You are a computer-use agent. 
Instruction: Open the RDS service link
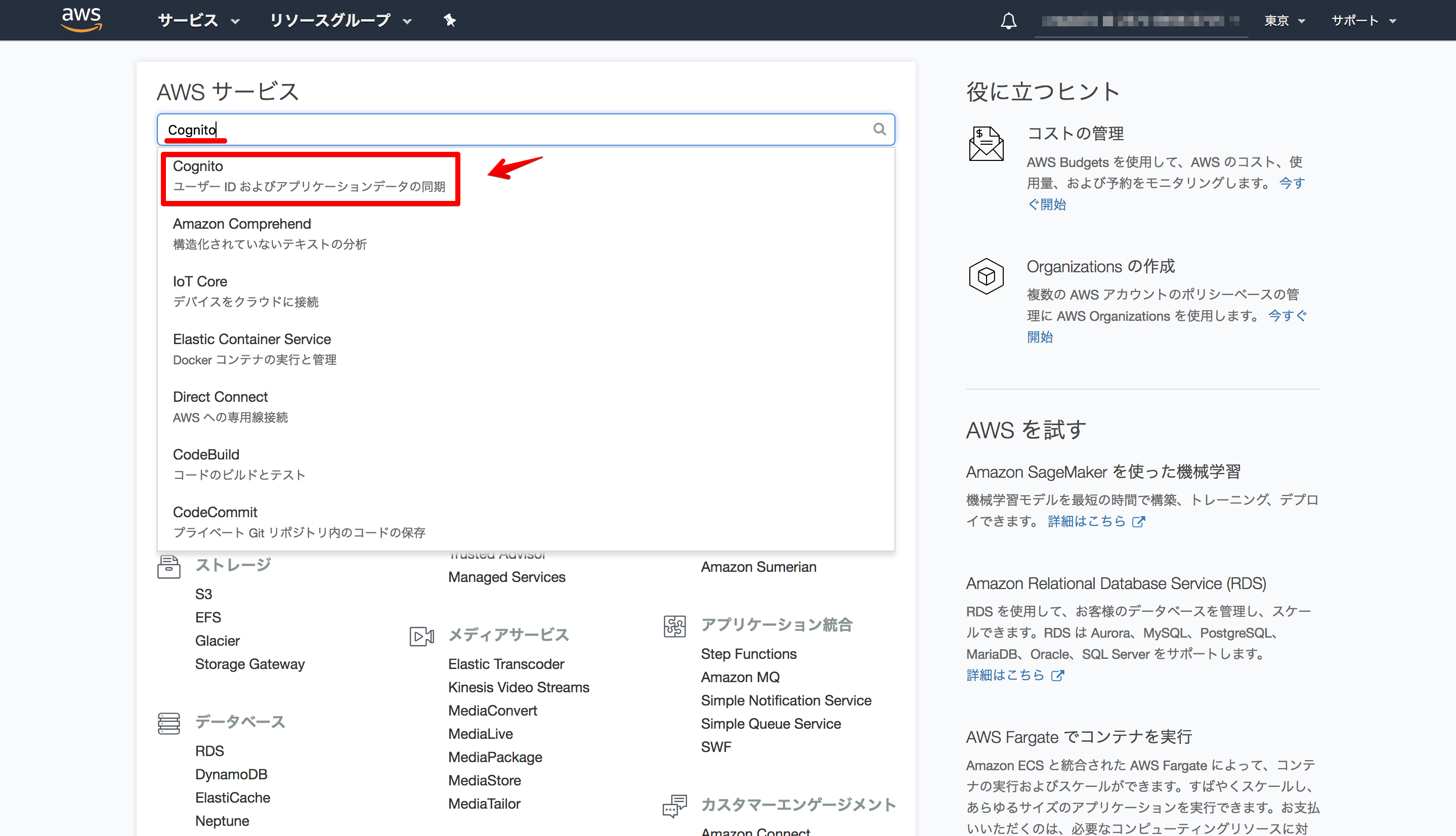pos(209,751)
